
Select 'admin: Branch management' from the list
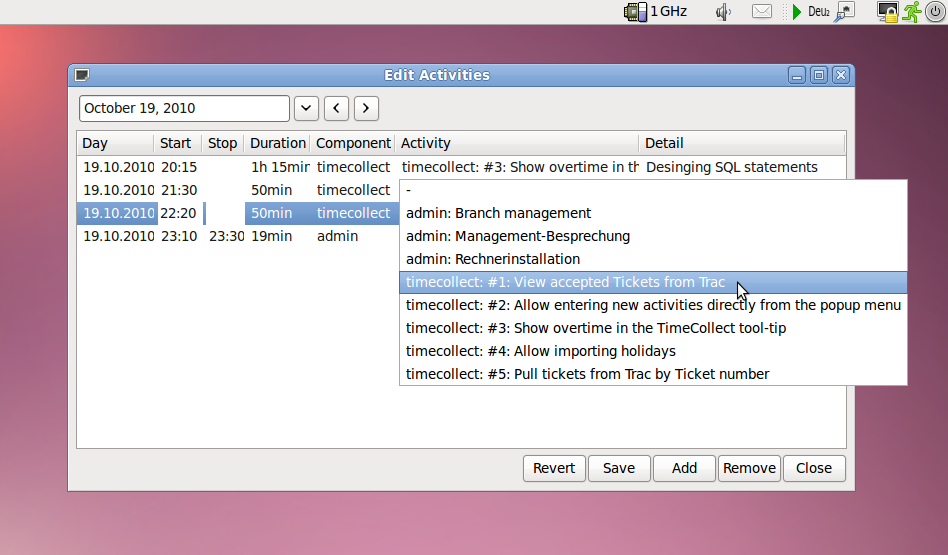point(498,213)
